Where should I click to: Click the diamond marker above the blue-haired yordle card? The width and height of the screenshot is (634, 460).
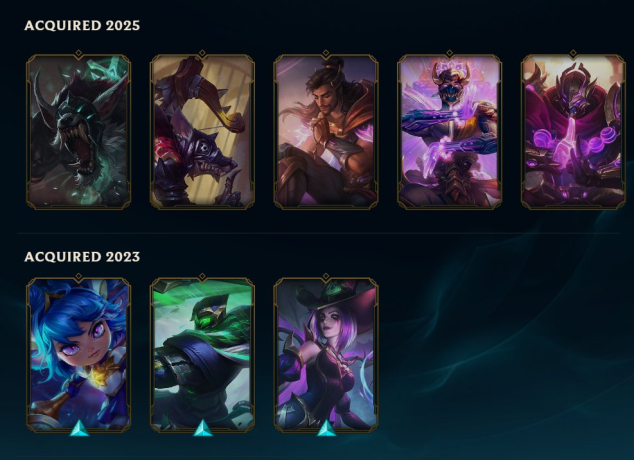78,276
